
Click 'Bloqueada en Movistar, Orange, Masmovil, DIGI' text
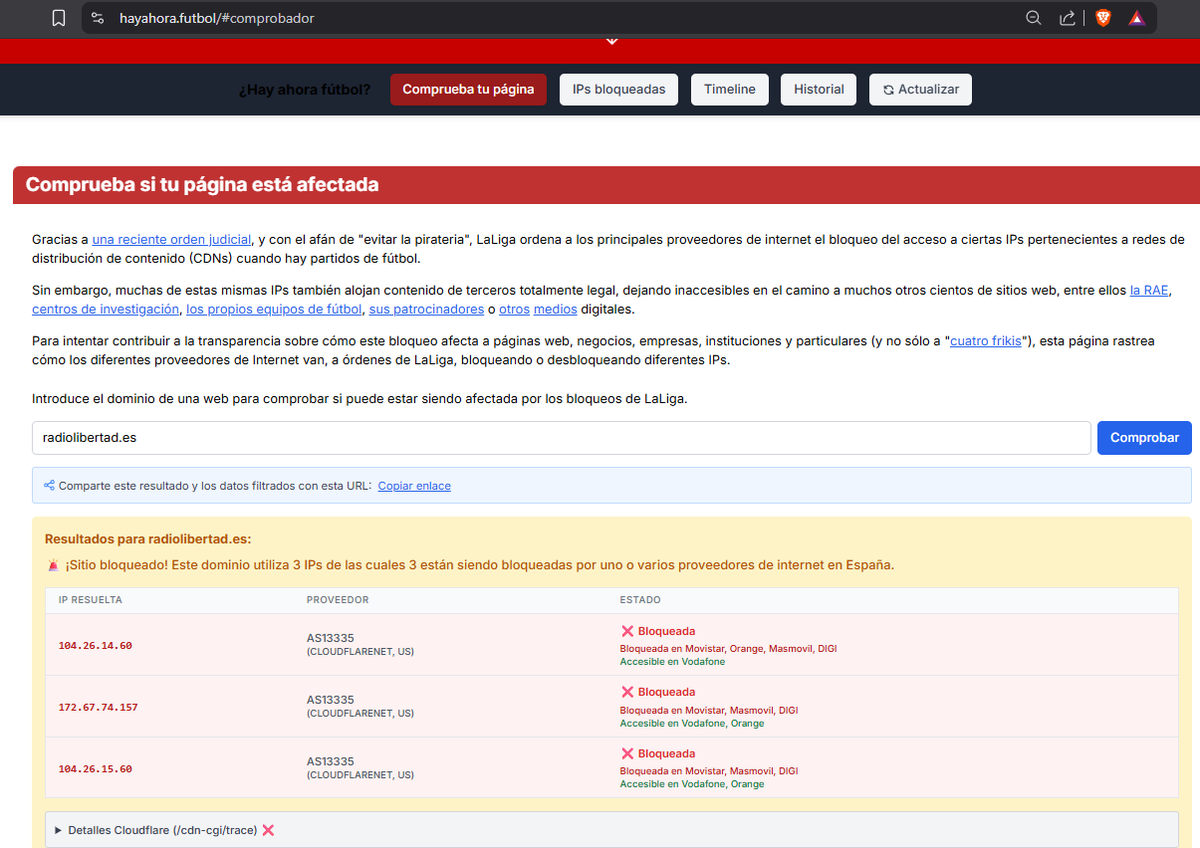coord(728,649)
